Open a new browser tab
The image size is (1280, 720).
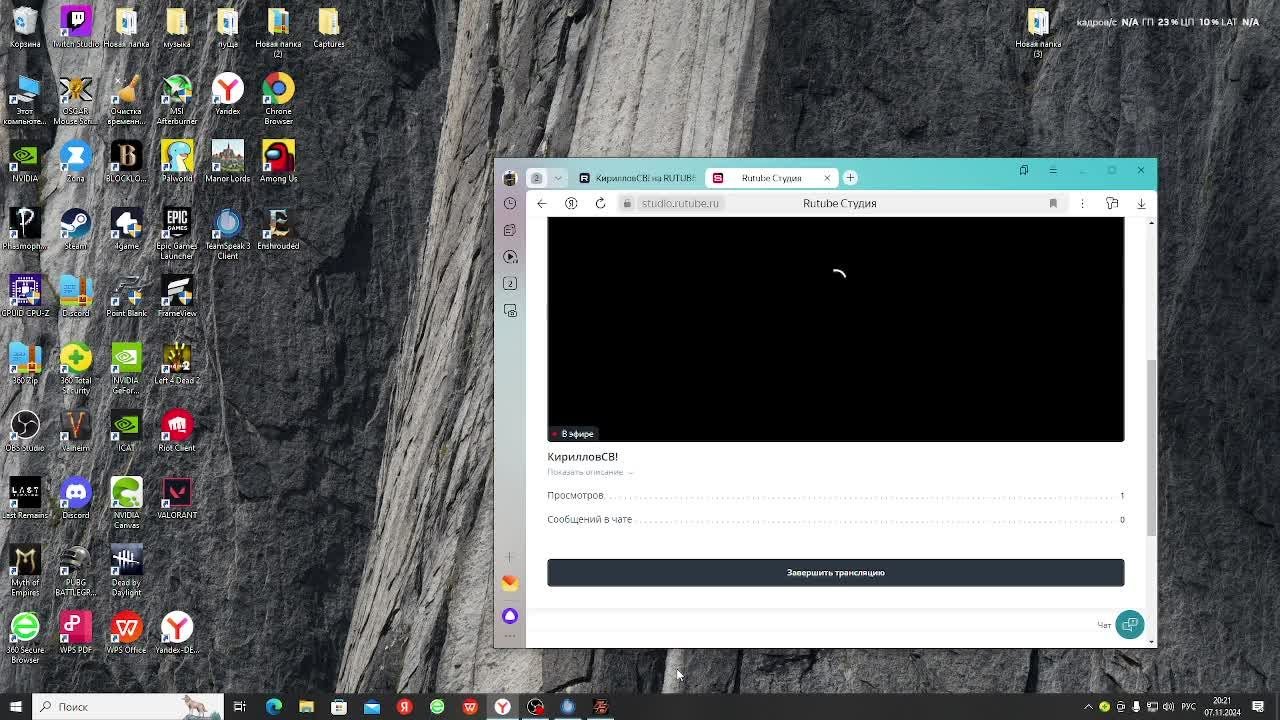[850, 178]
